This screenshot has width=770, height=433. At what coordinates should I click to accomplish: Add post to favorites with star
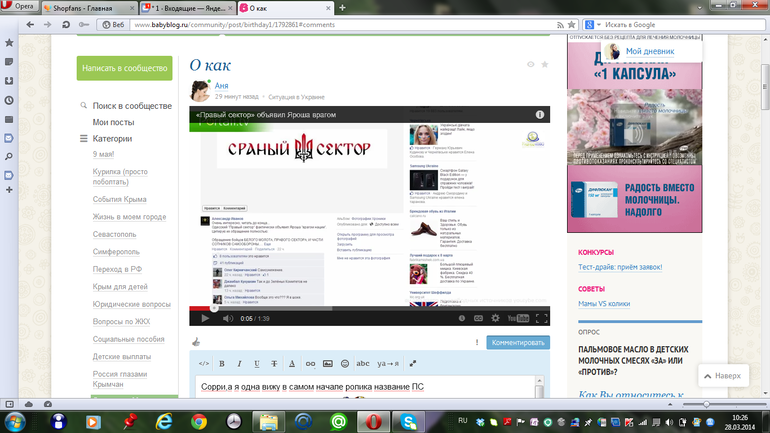[x=545, y=64]
